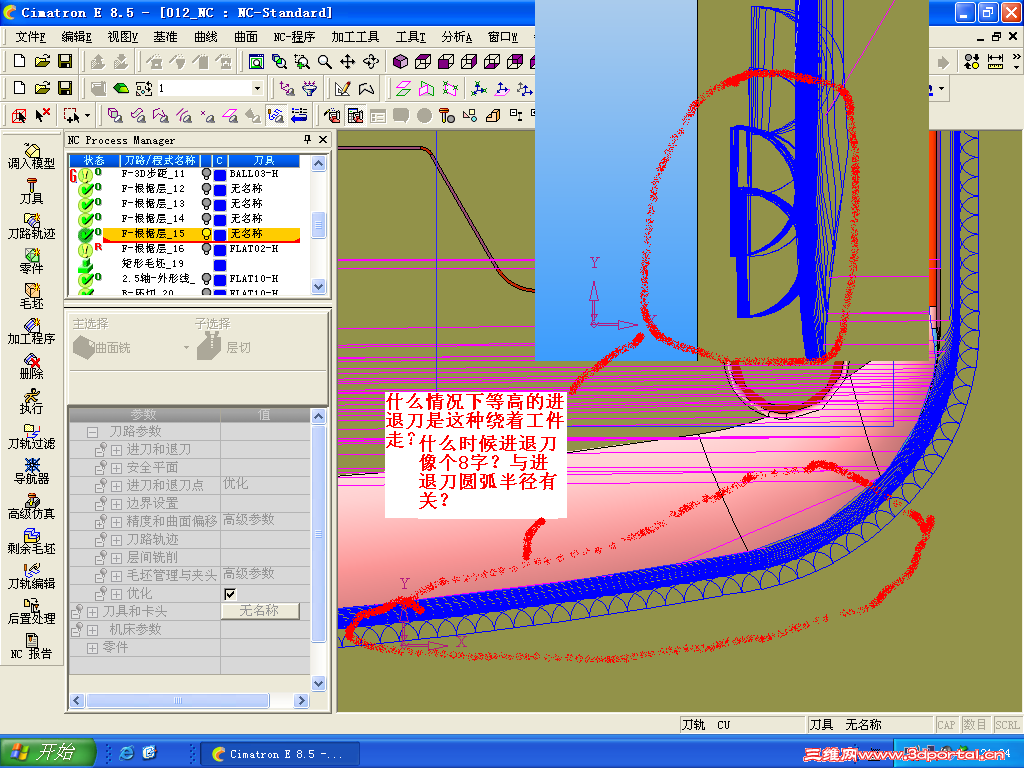
Task: Toggle lightbulb for F-3D步距_11
Action: (x=206, y=174)
